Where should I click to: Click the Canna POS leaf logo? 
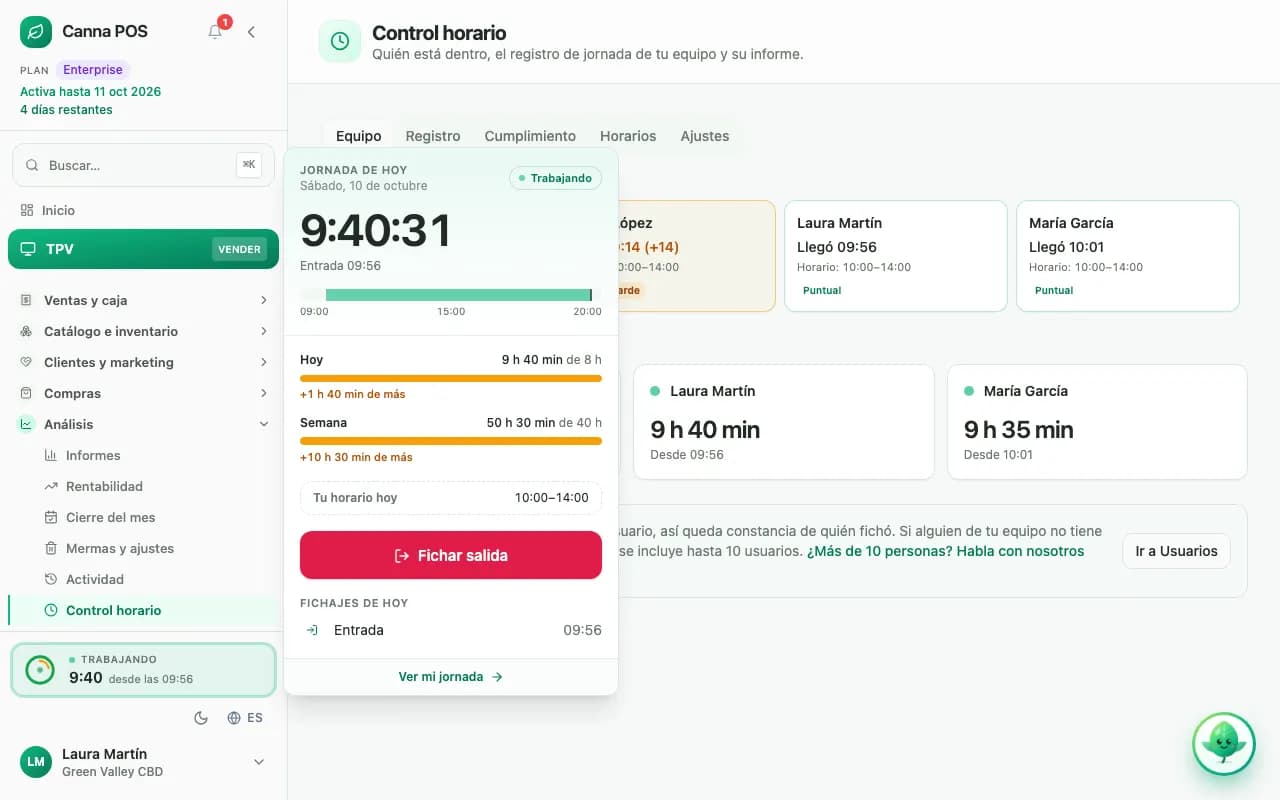(x=36, y=32)
